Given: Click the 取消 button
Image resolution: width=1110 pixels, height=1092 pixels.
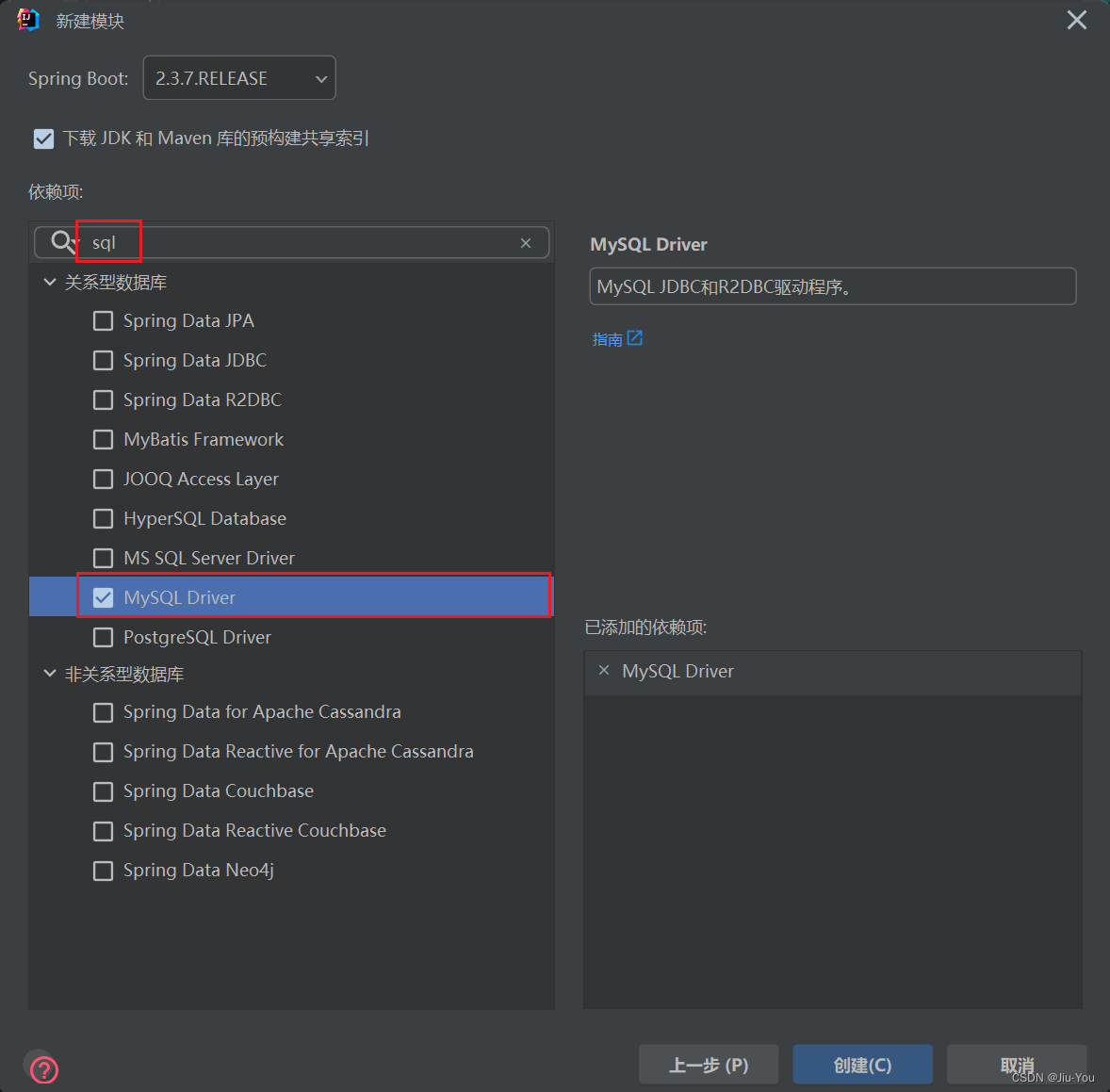Looking at the screenshot, I should (x=1017, y=1065).
